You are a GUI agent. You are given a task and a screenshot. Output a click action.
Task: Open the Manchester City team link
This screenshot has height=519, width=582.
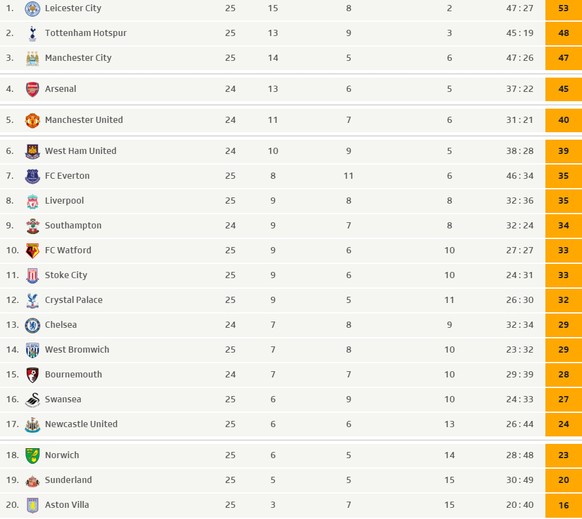tap(78, 58)
